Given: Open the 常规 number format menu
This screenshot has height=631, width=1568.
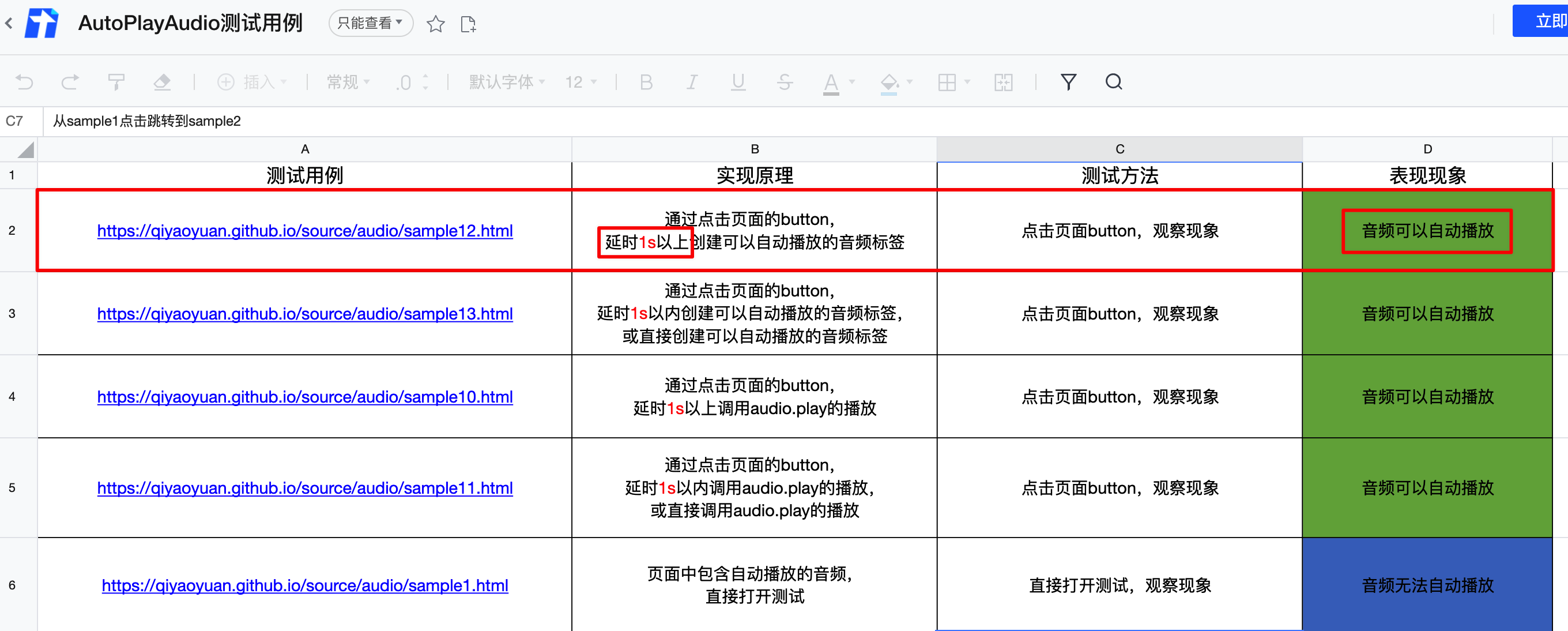Looking at the screenshot, I should [x=348, y=82].
